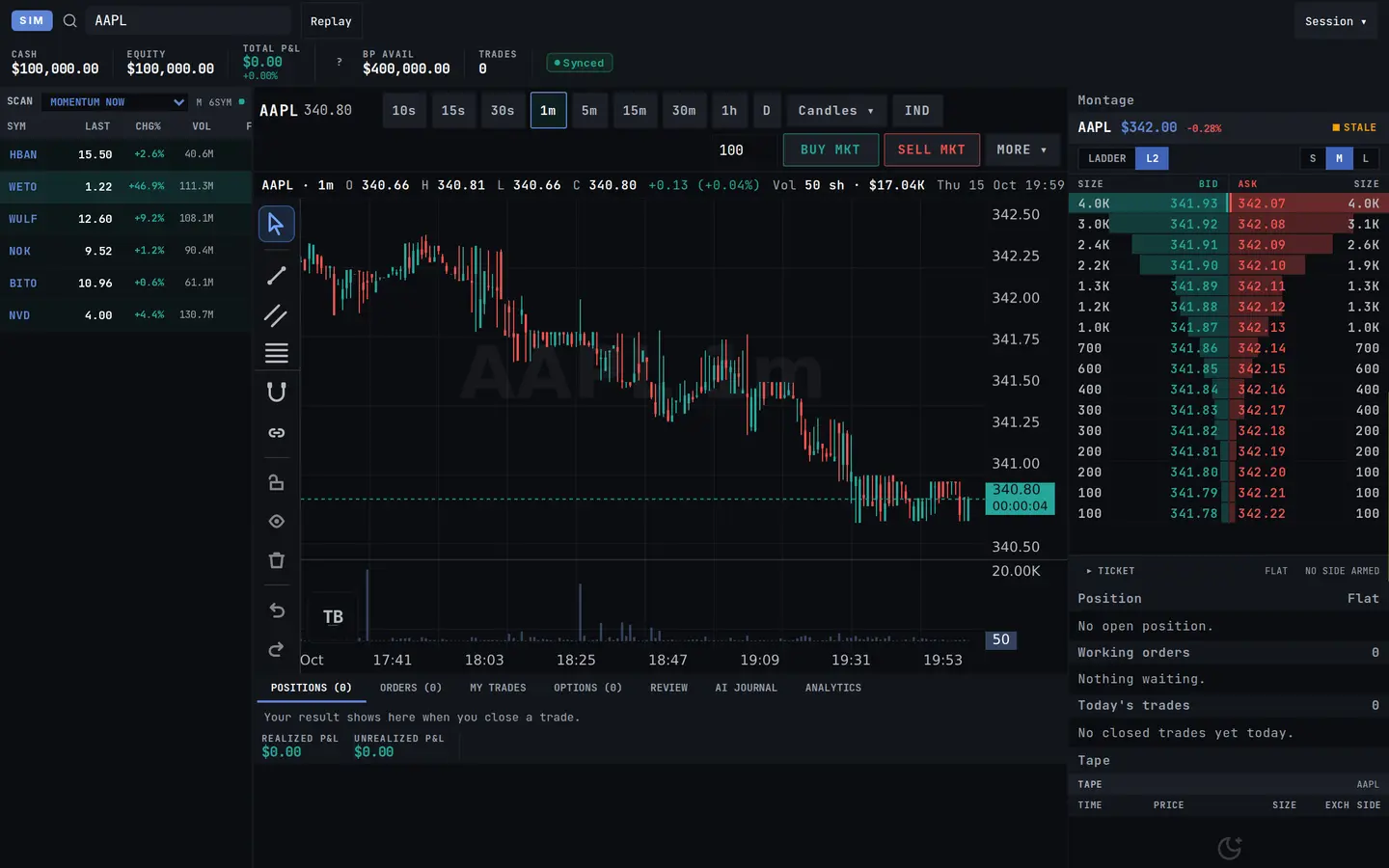Click the STALE quote status badge
This screenshot has height=868, width=1389.
pos(1354,127)
